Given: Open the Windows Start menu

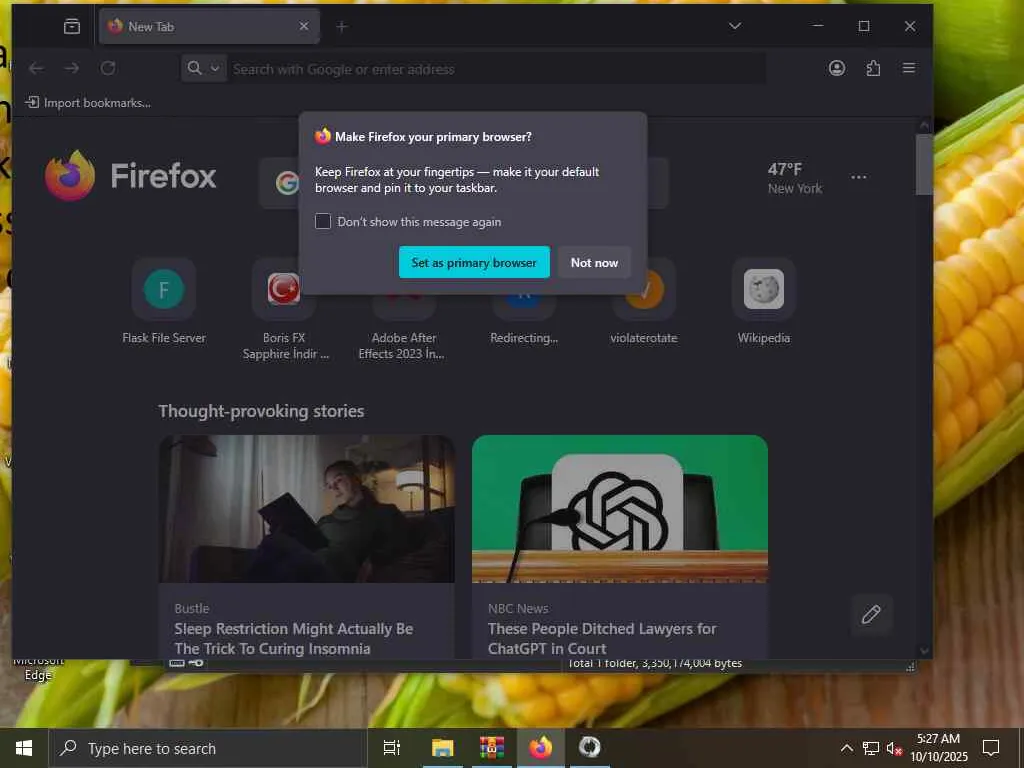Looking at the screenshot, I should 24,748.
